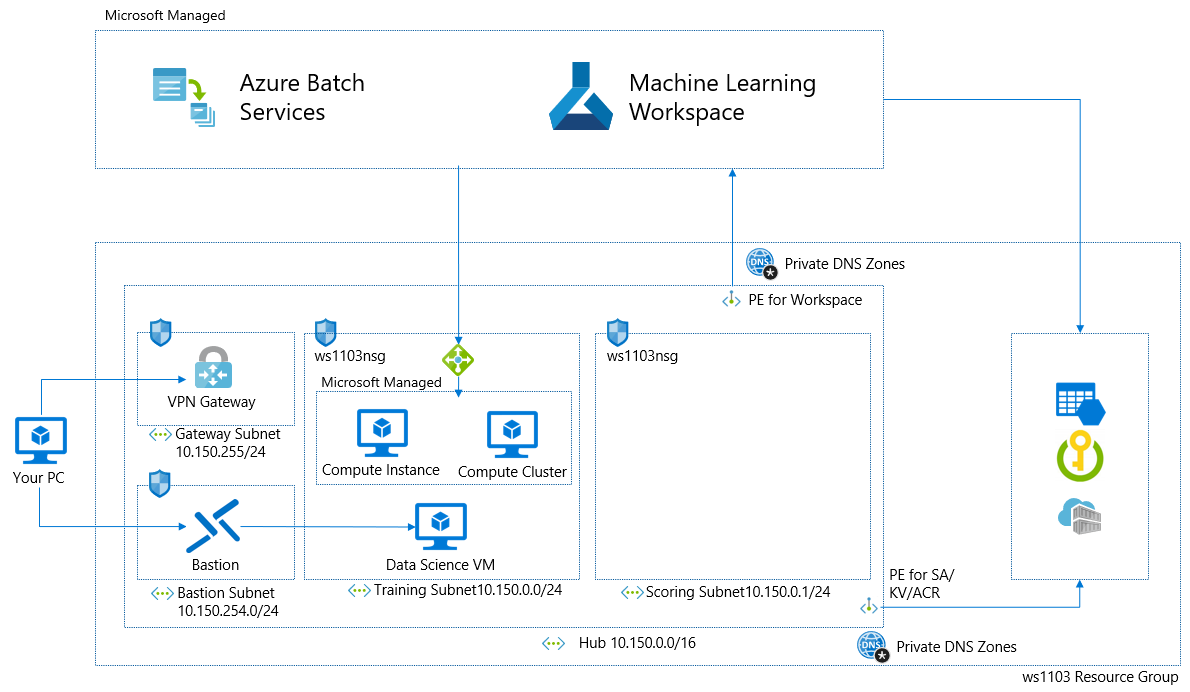This screenshot has width=1190, height=692.
Task: Select the Data Science VM icon
Action: [441, 527]
